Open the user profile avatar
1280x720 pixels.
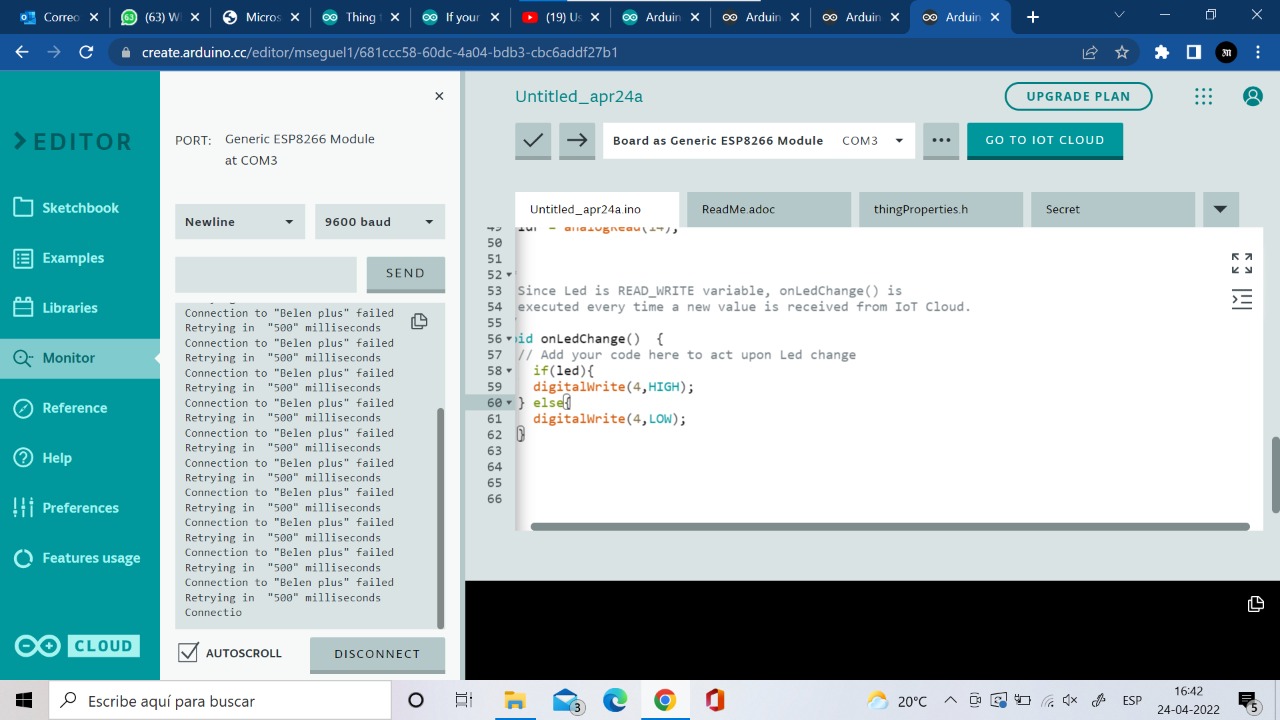pyautogui.click(x=1252, y=96)
